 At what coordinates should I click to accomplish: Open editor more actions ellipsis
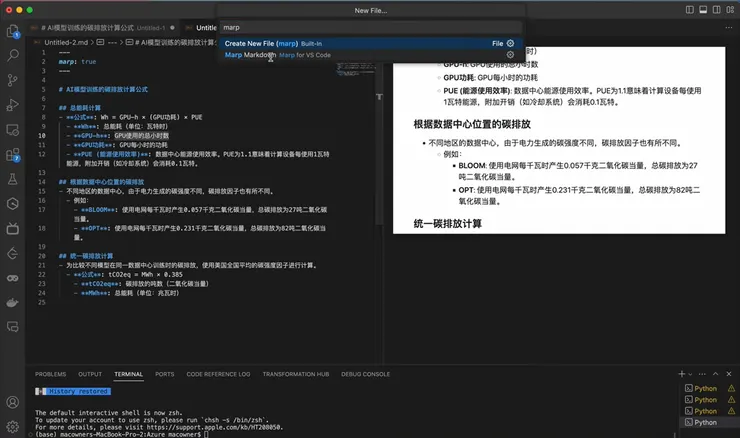[729, 27]
